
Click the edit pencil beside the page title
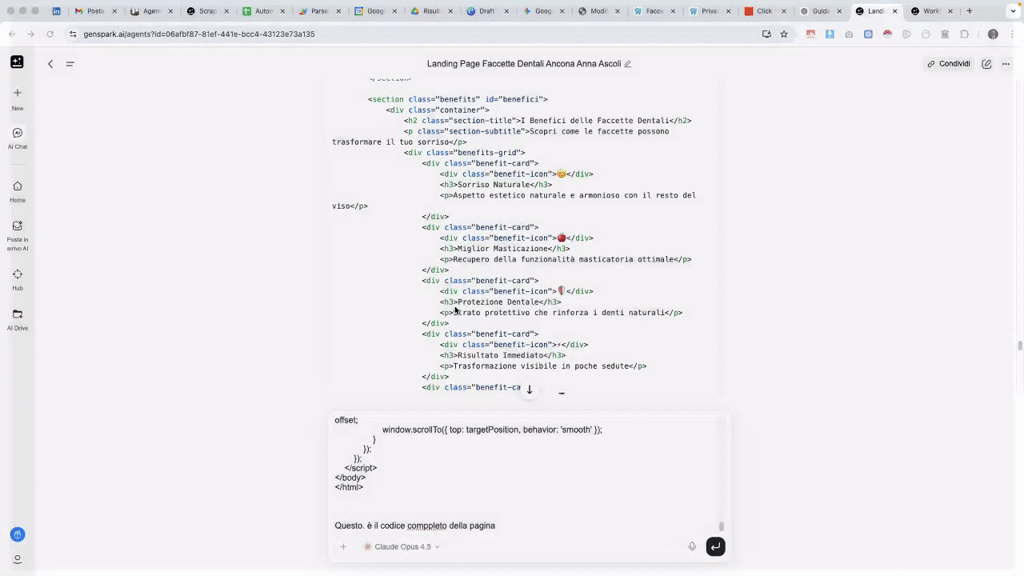(627, 63)
